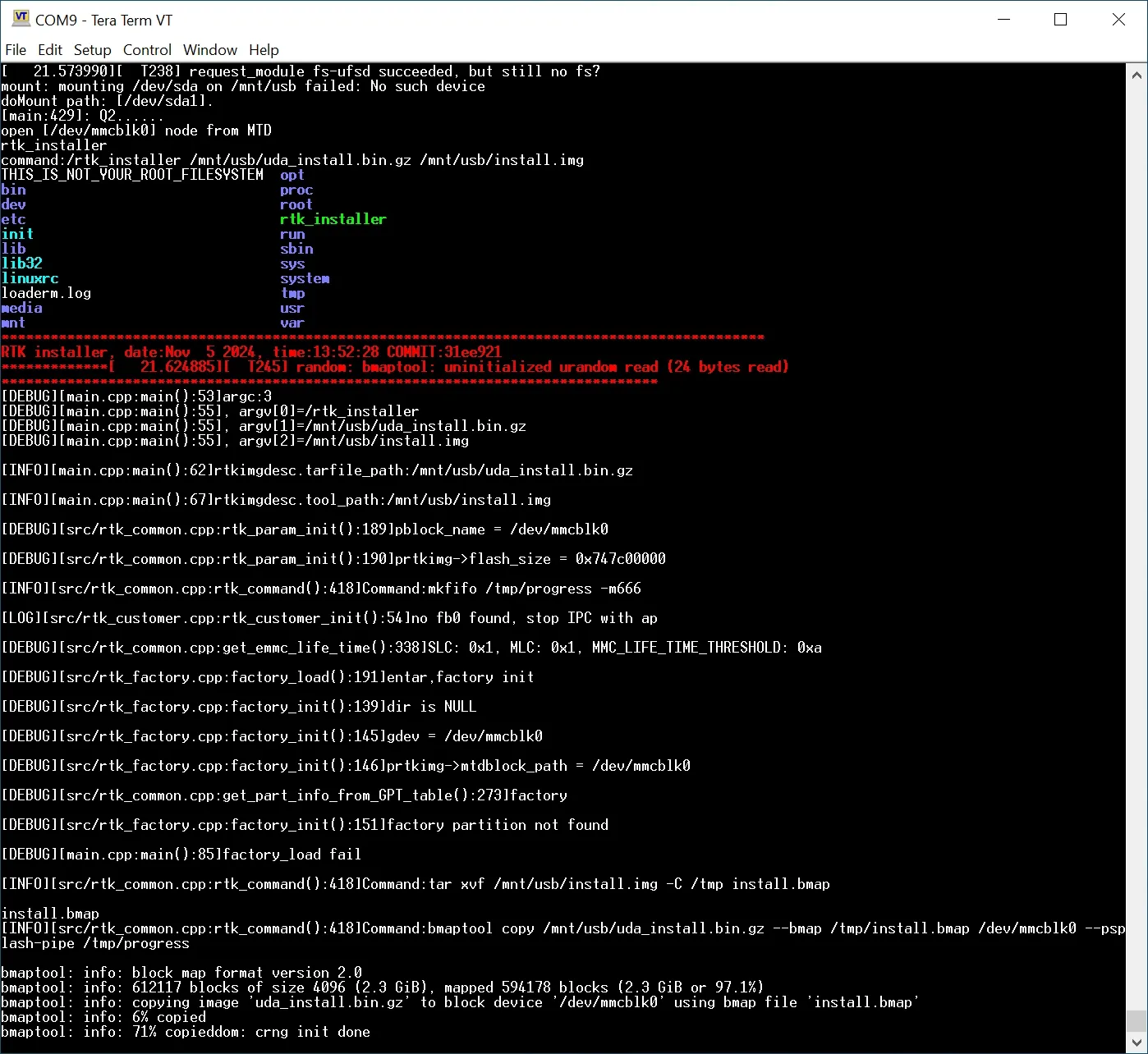This screenshot has width=1148, height=1054.
Task: Click the 'open [/dev/mmcblk0] node from MTD' line
Action: tap(136, 131)
